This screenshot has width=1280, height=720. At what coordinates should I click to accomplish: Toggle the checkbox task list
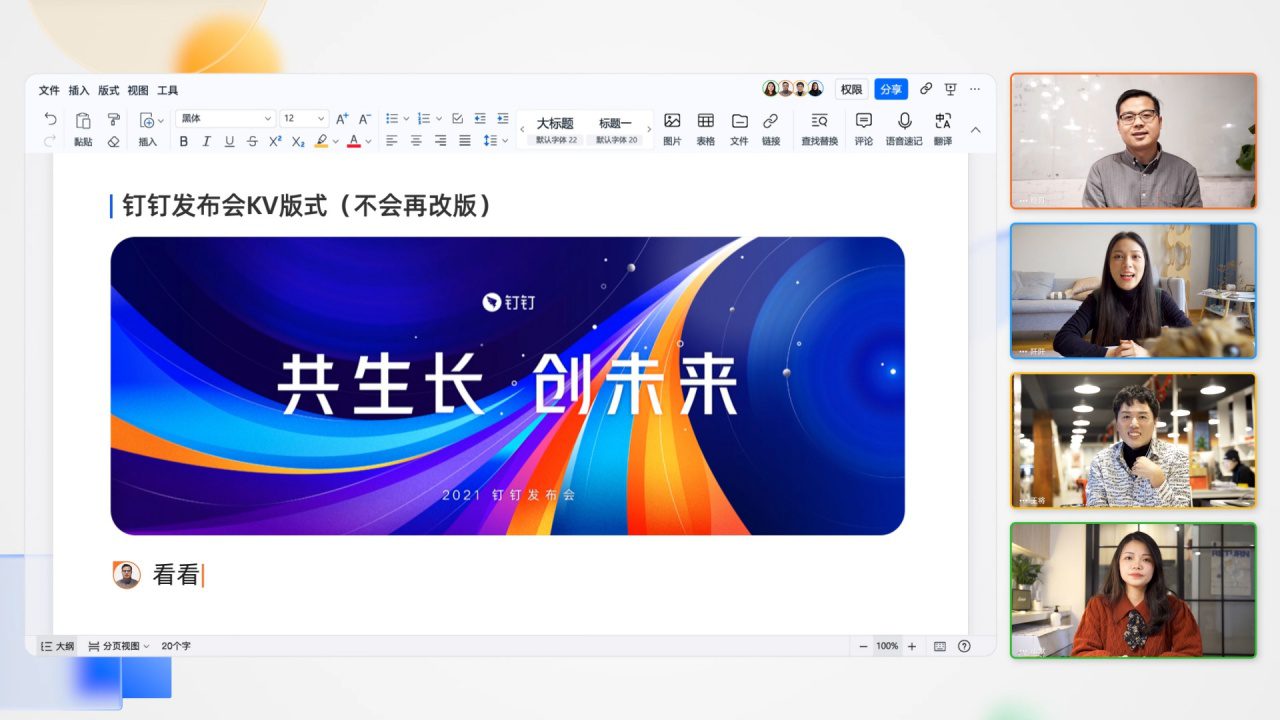457,118
